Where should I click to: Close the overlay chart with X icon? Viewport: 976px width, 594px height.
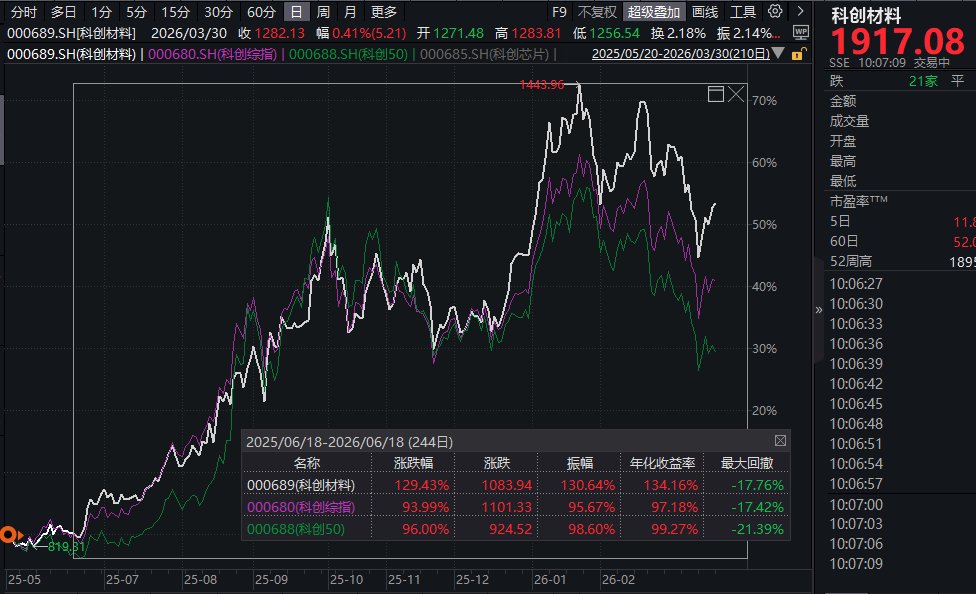tap(736, 94)
